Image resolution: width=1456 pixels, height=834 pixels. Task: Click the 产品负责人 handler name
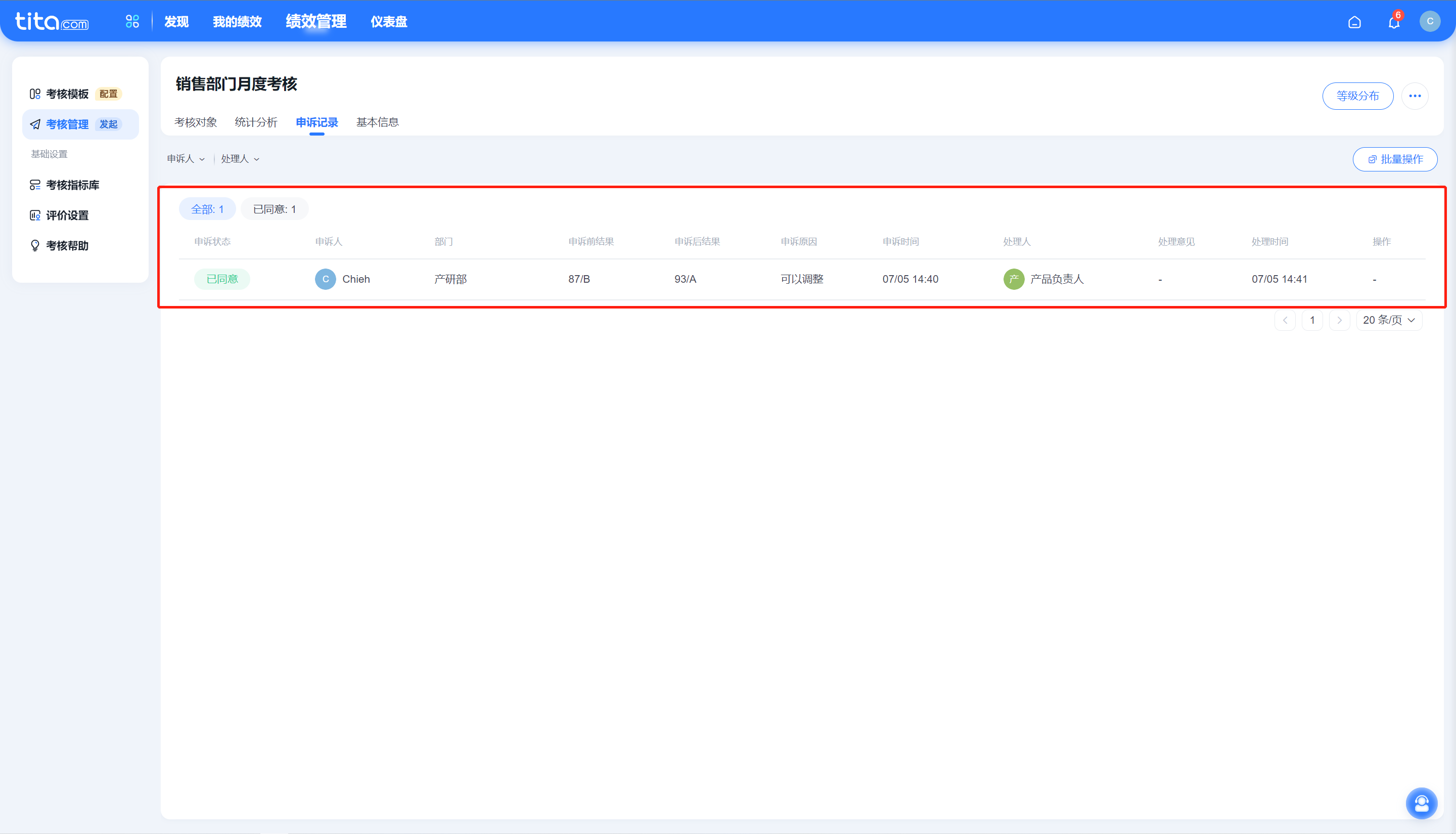[x=1057, y=279]
